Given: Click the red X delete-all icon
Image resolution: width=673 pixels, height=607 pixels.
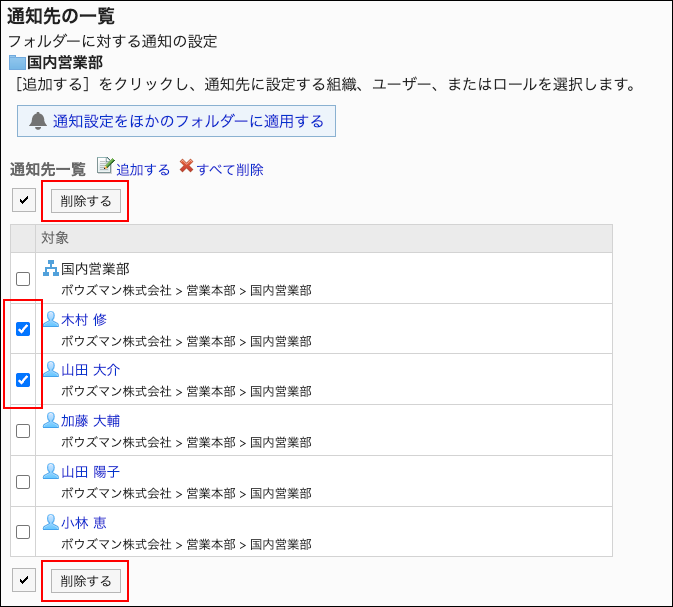Looking at the screenshot, I should pyautogui.click(x=186, y=167).
